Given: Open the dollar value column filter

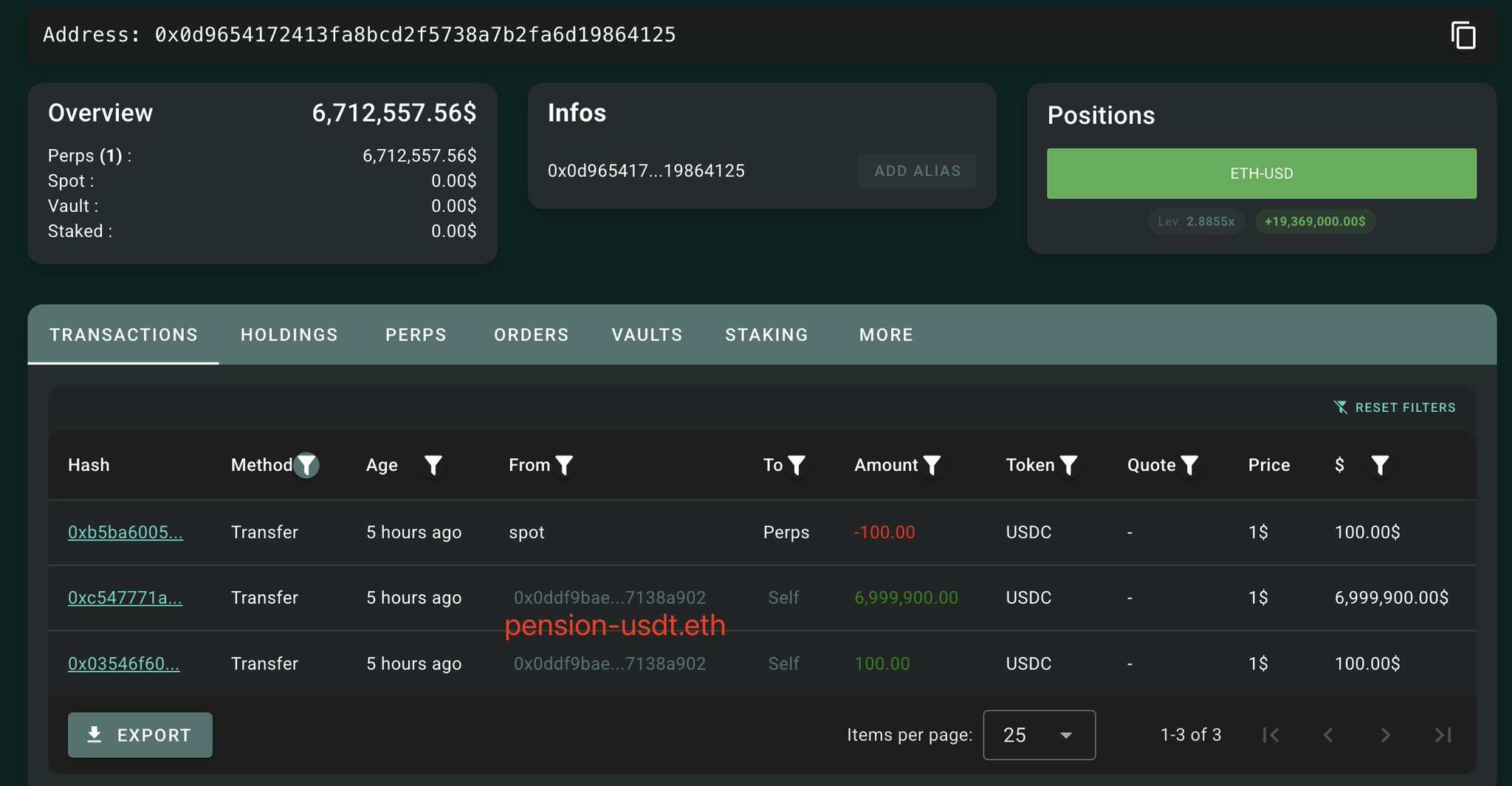Looking at the screenshot, I should click(x=1380, y=465).
